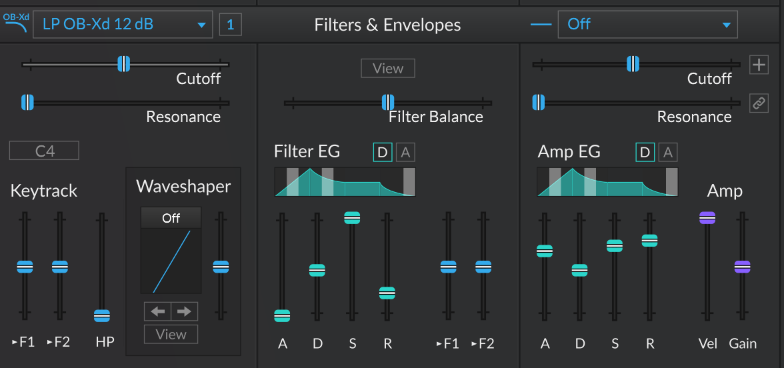Click the Waveshaper drive vertical slider handle
This screenshot has width=784, height=369.
[x=220, y=267]
